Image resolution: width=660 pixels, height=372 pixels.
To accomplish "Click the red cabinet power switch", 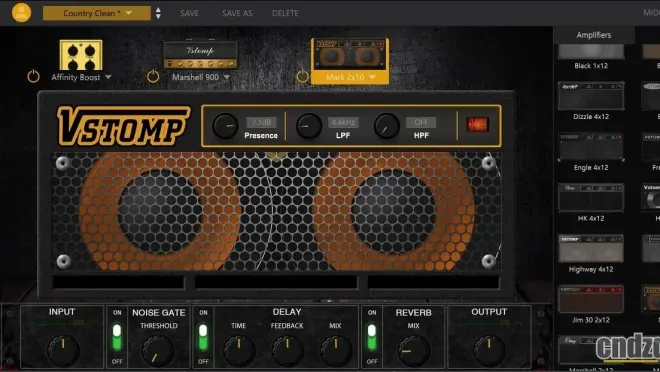I will click(x=477, y=125).
